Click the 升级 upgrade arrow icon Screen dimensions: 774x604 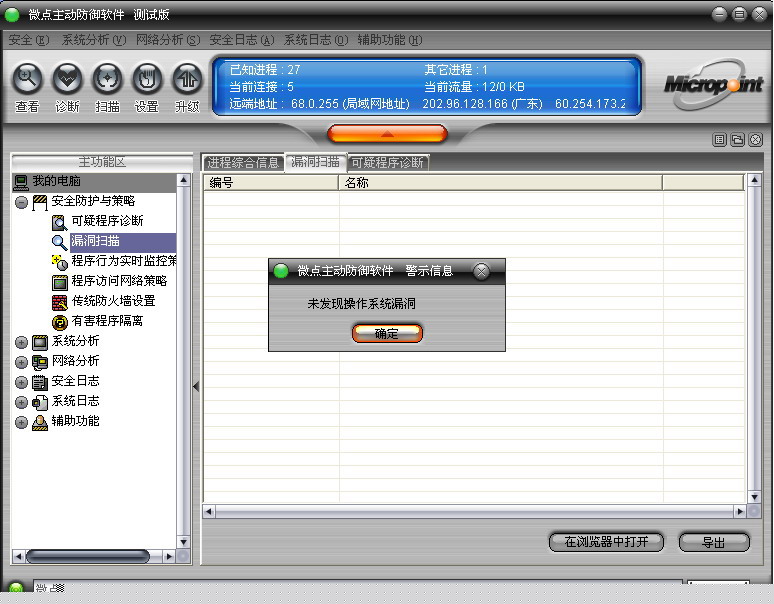click(187, 79)
